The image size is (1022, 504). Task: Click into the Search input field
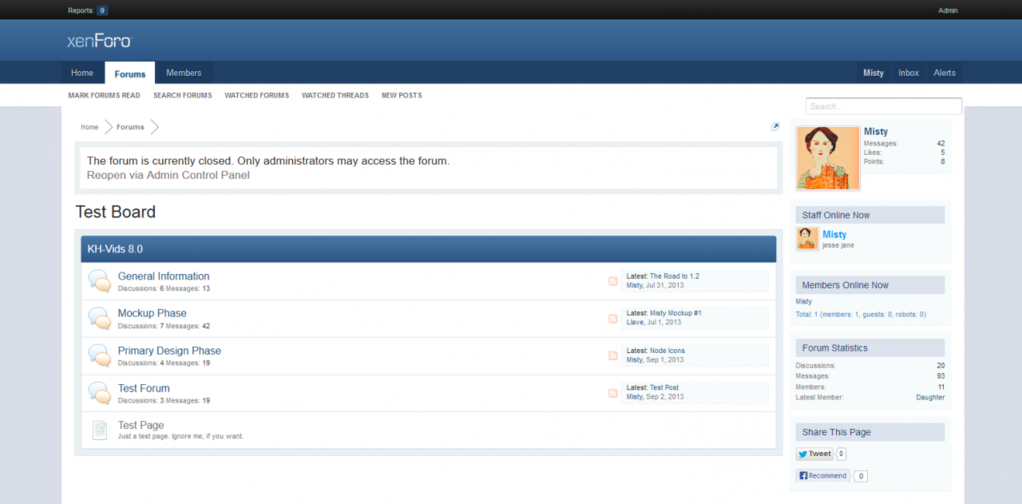click(883, 107)
